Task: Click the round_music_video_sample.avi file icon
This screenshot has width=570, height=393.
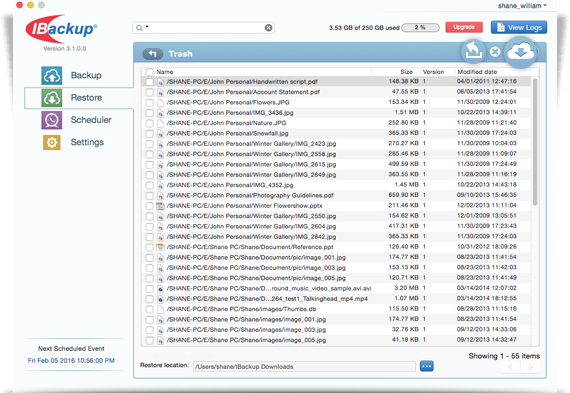Action: pos(160,289)
